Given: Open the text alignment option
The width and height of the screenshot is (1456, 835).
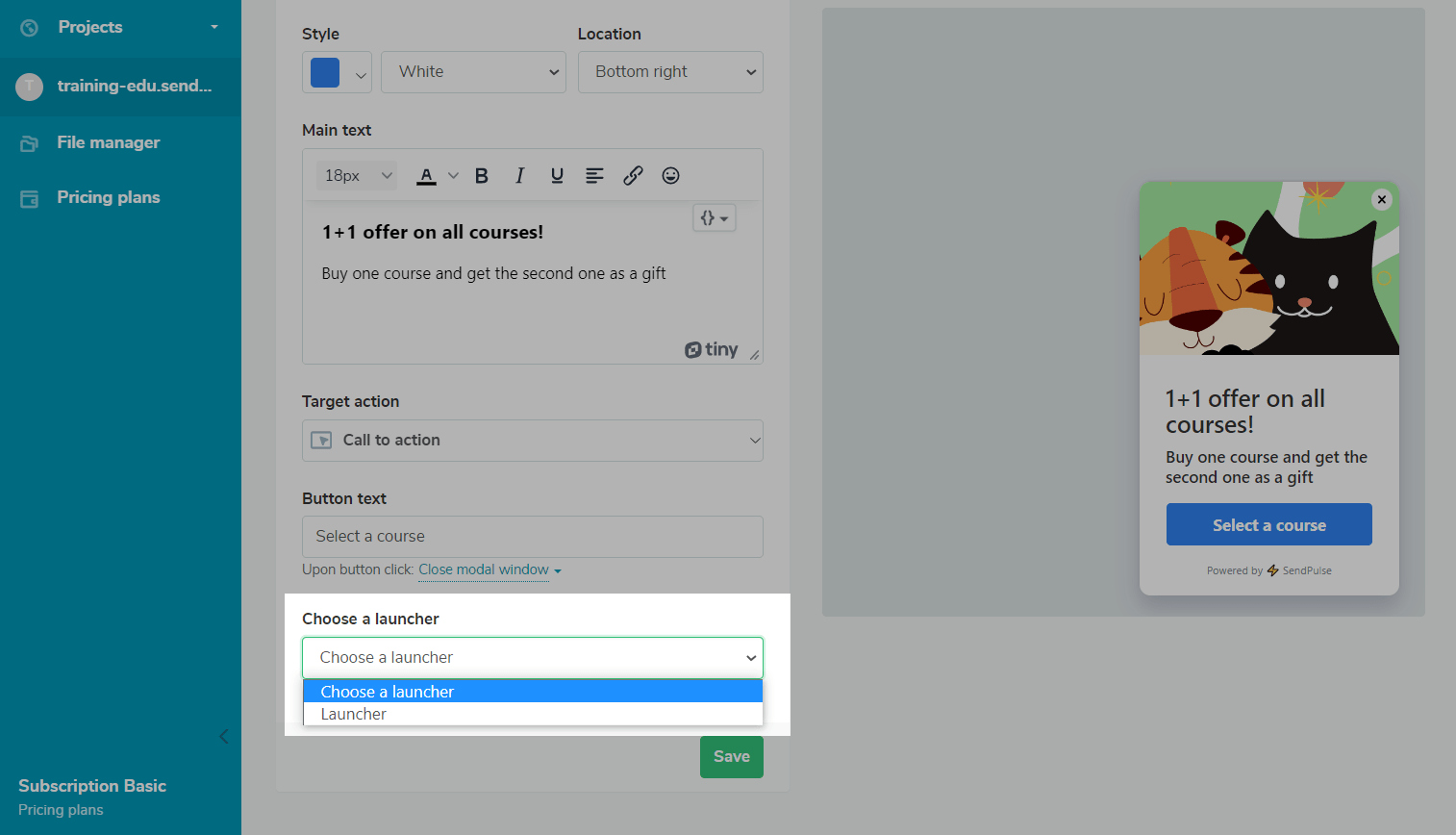Looking at the screenshot, I should pyautogui.click(x=595, y=175).
